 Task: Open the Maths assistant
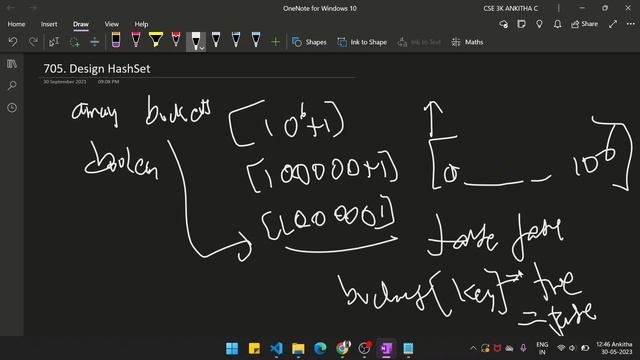467,42
